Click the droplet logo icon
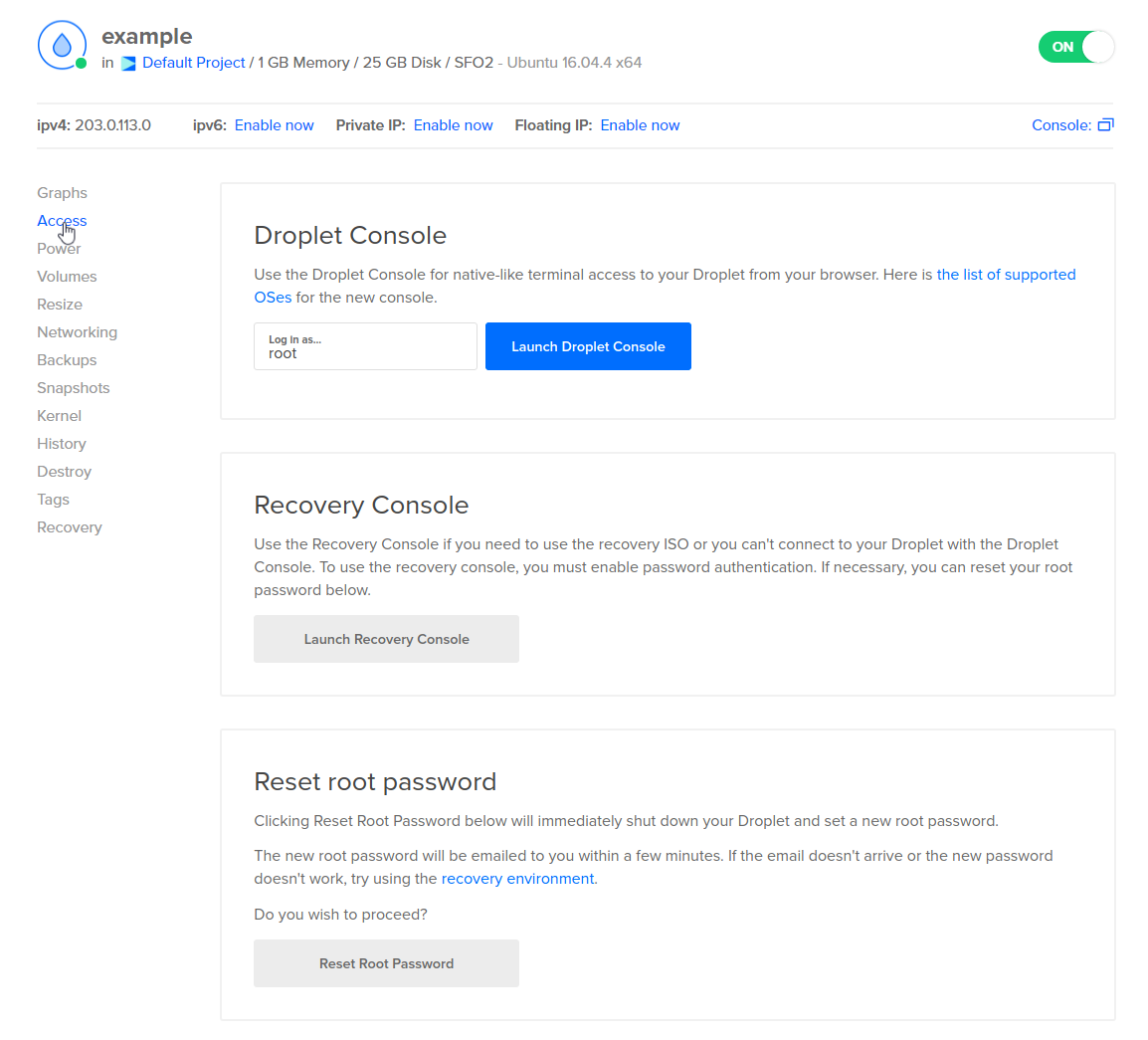This screenshot has height=1040, width=1148. (x=62, y=46)
